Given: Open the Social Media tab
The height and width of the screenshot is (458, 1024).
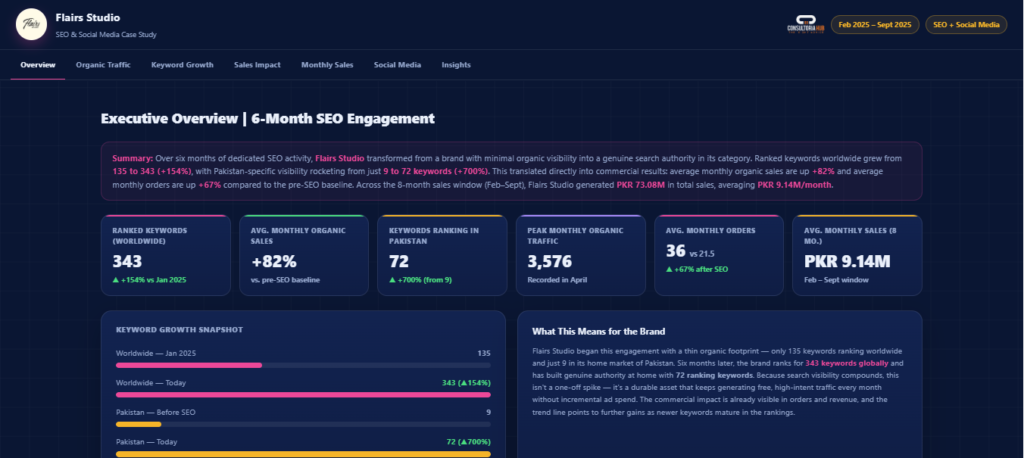Looking at the screenshot, I should (x=397, y=65).
